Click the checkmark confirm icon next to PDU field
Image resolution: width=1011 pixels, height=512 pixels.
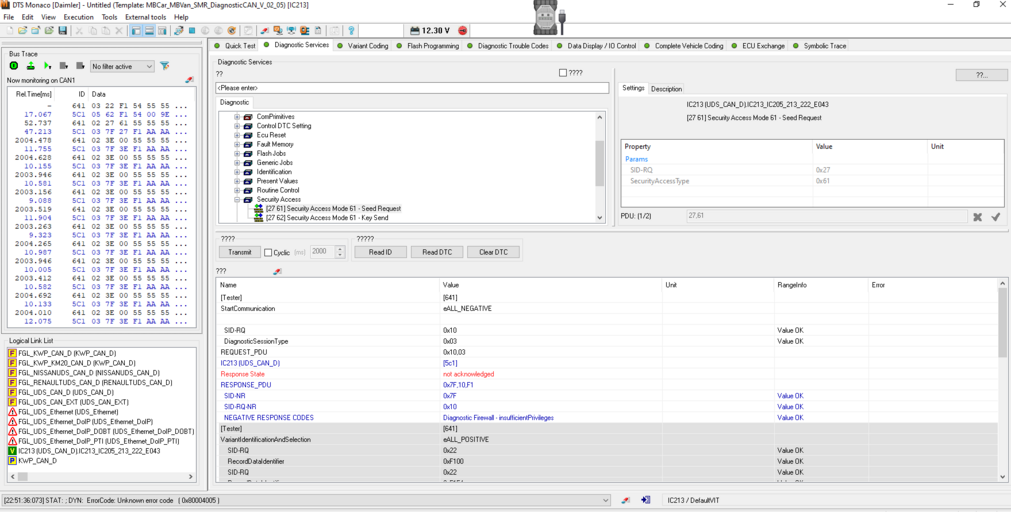[996, 217]
